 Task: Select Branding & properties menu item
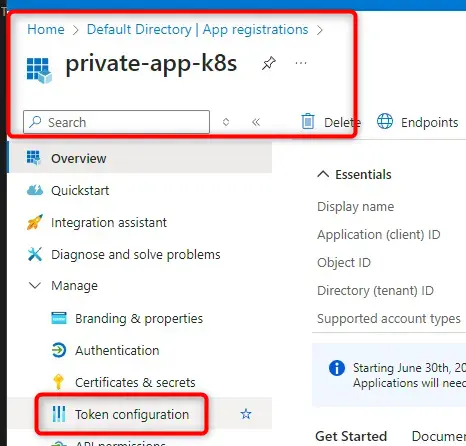point(139,318)
